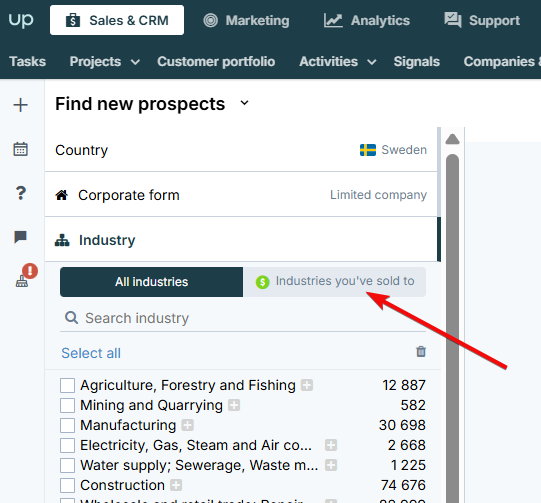Click the Select all link
This screenshot has height=503, width=541.
pyautogui.click(x=91, y=353)
